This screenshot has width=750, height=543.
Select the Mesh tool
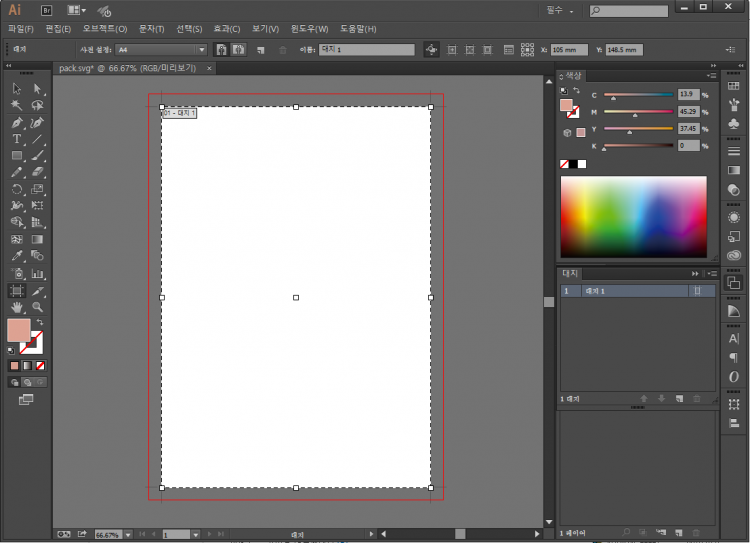click(17, 239)
